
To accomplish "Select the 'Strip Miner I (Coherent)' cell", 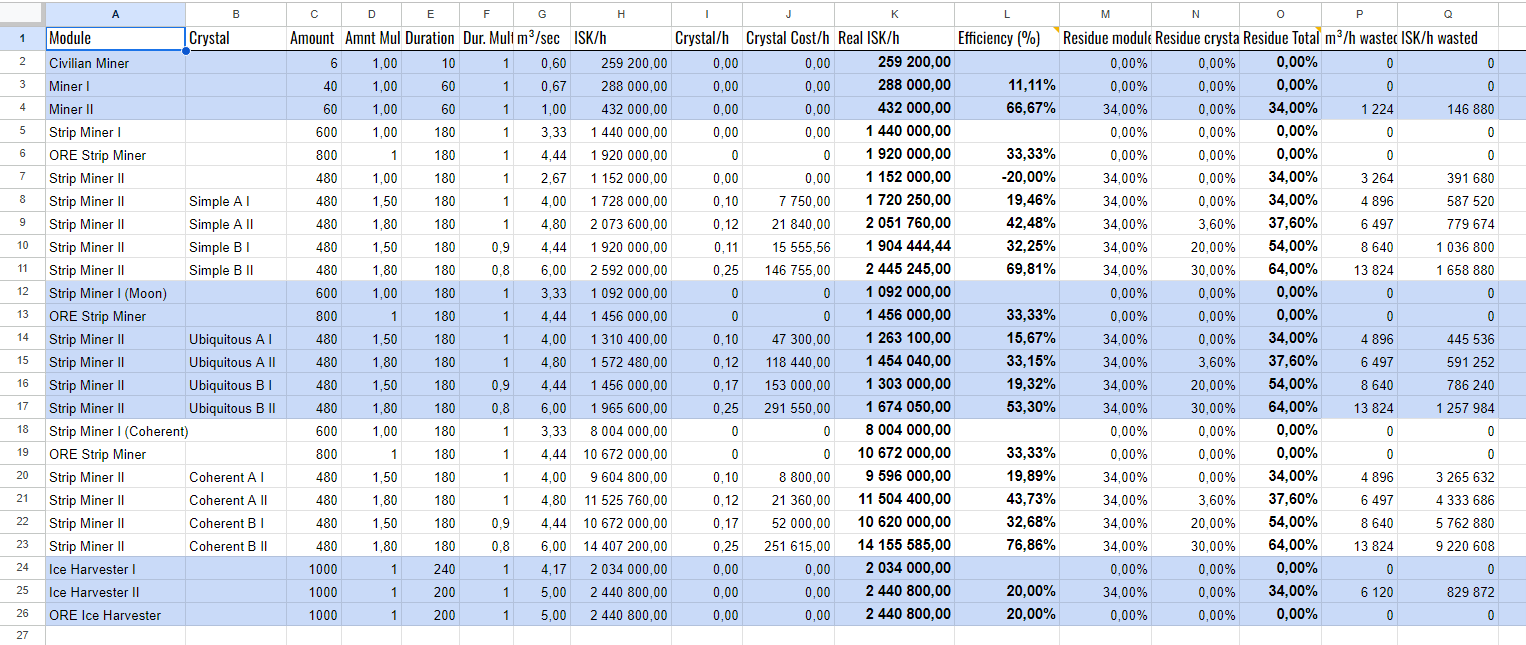I will (118, 431).
